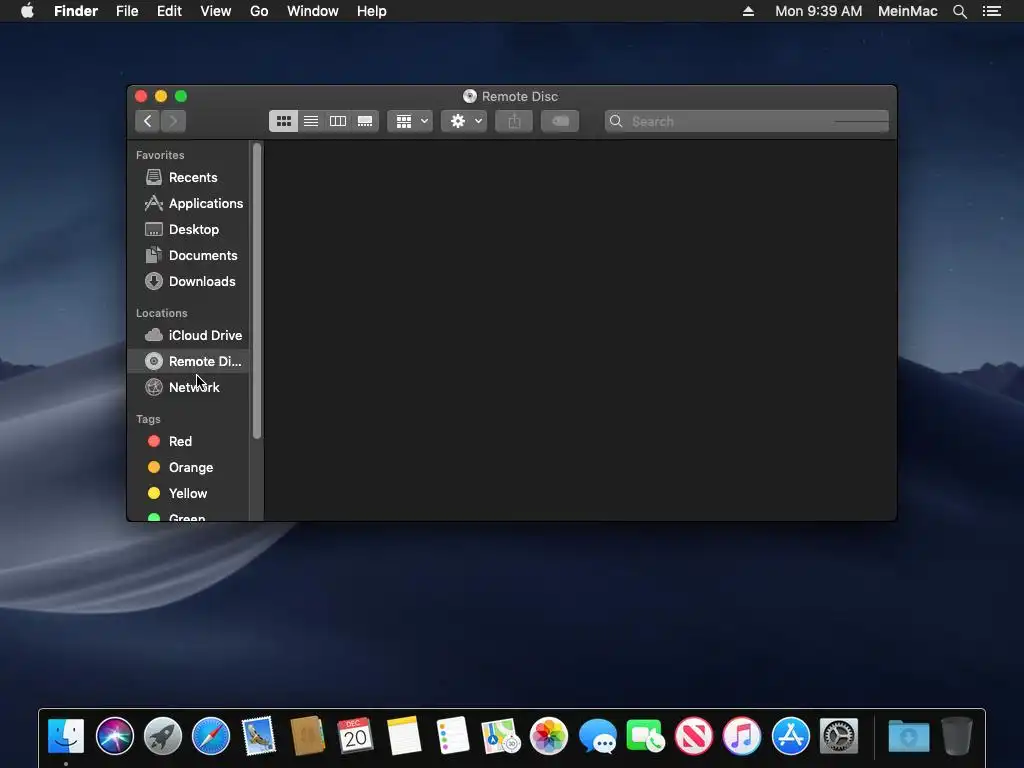1024x768 pixels.
Task: Open Recents in the sidebar
Action: (x=188, y=177)
